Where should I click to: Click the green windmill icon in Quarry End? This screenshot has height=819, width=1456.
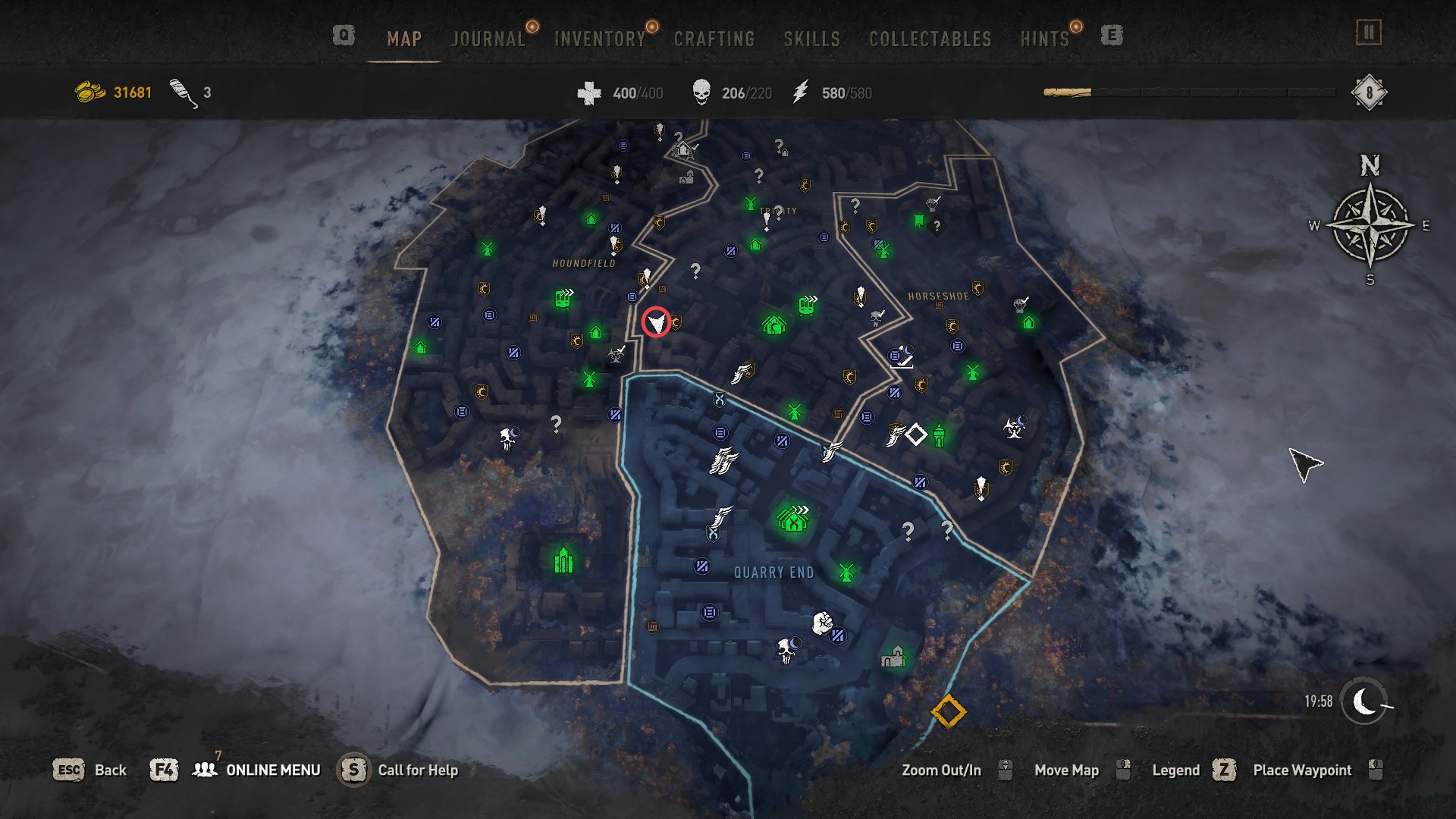846,572
